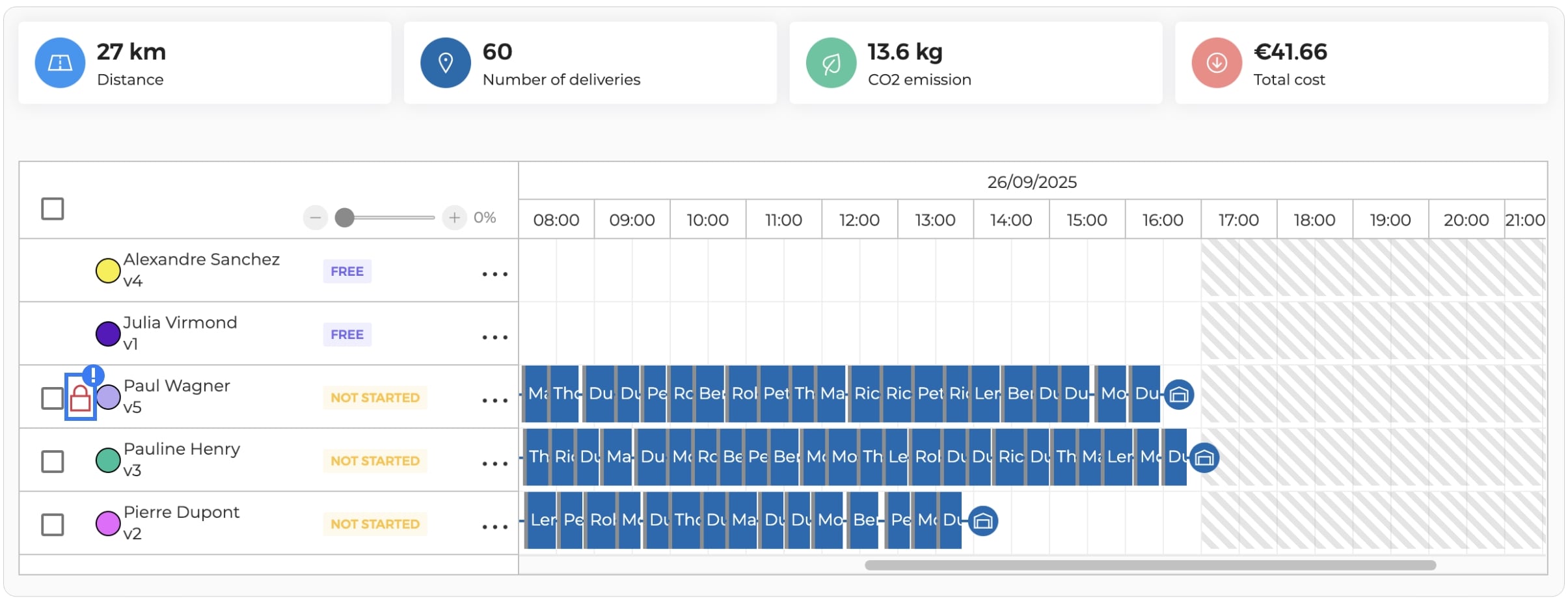The width and height of the screenshot is (1568, 603).
Task: Click the red lock icon beside Paul Wagner
Action: point(80,397)
